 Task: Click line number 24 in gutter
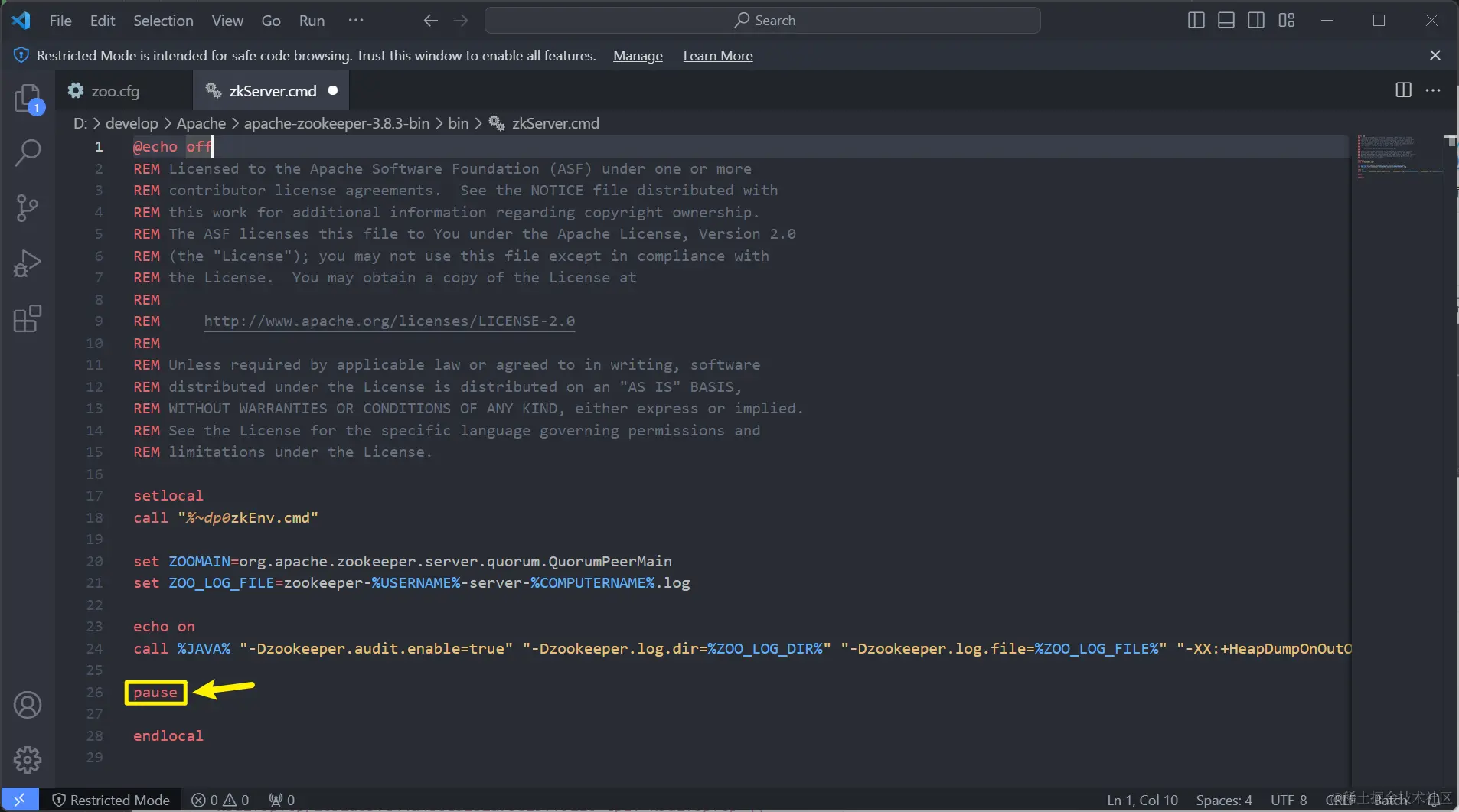point(94,648)
